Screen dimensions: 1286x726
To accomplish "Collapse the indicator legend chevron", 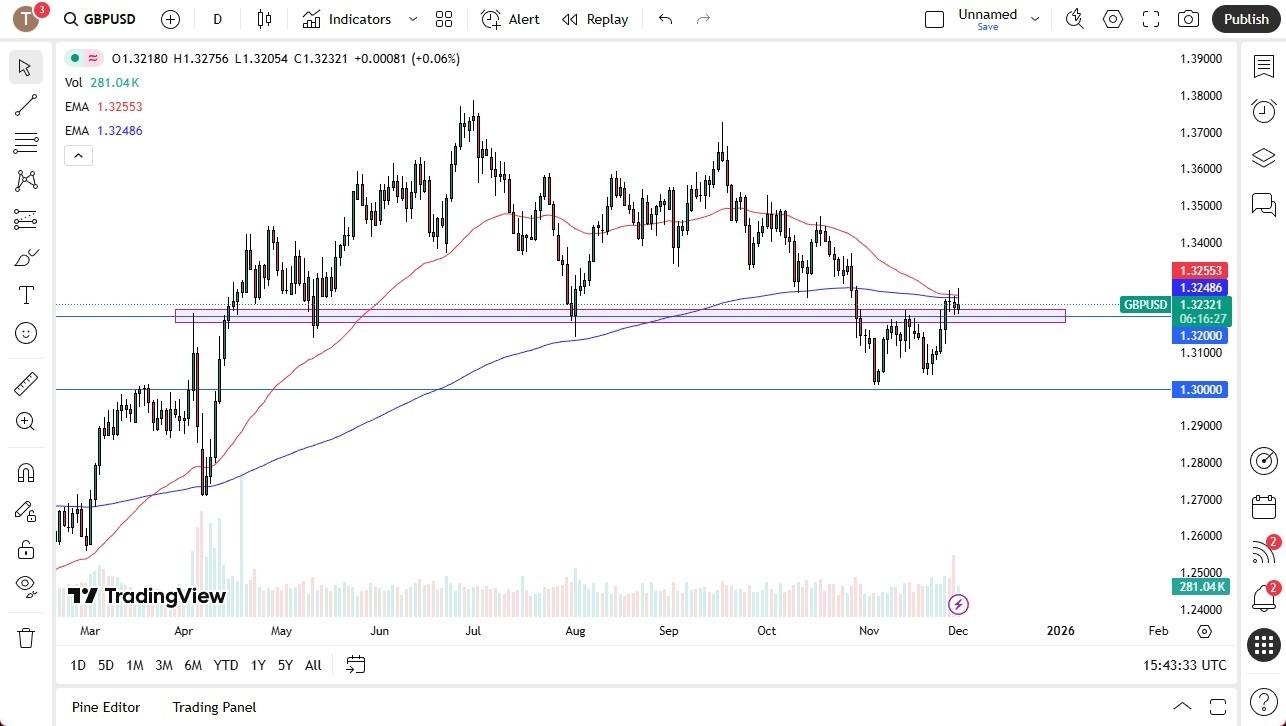I will pos(78,155).
